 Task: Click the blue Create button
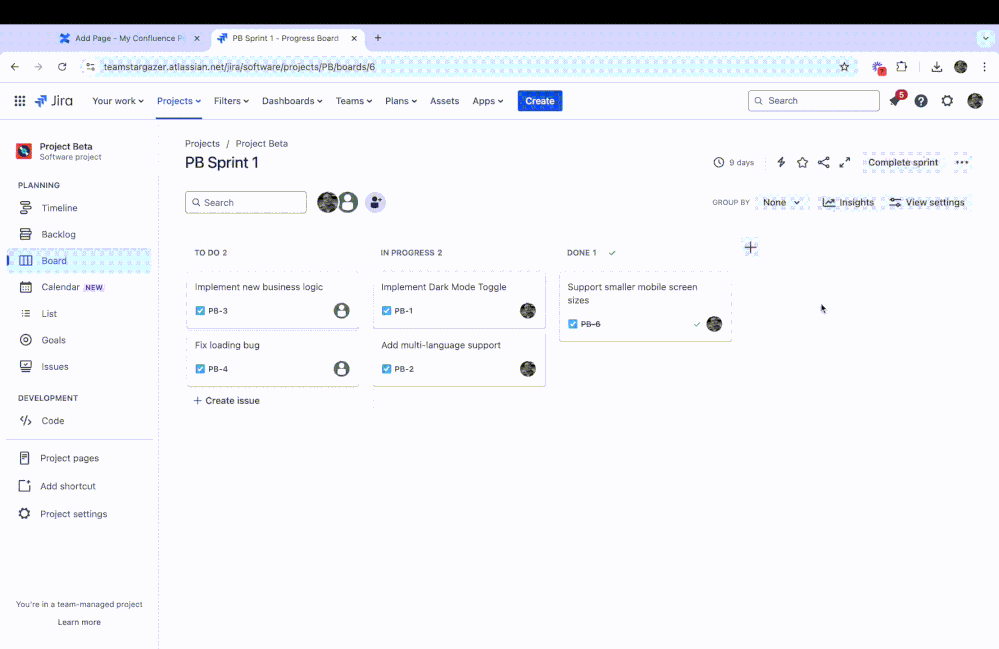pyautogui.click(x=540, y=101)
